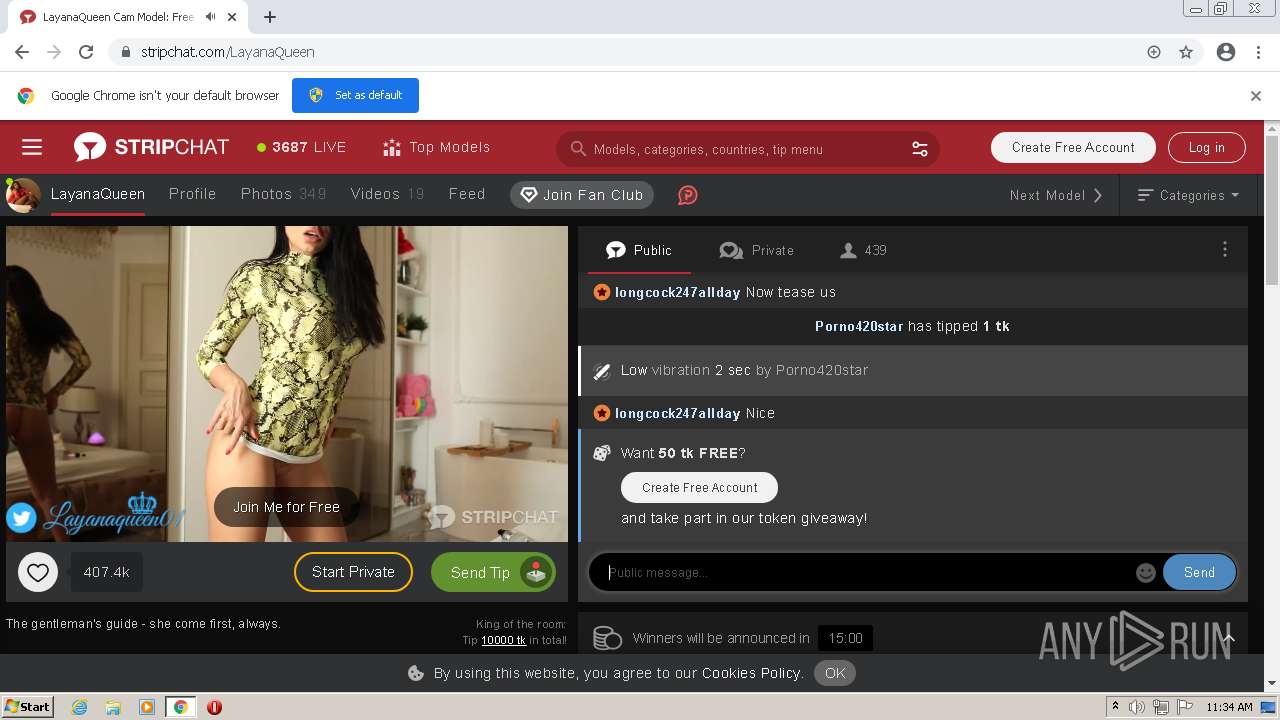Click the giveaway coins icon
Screen dimensions: 1280x720
click(x=607, y=638)
